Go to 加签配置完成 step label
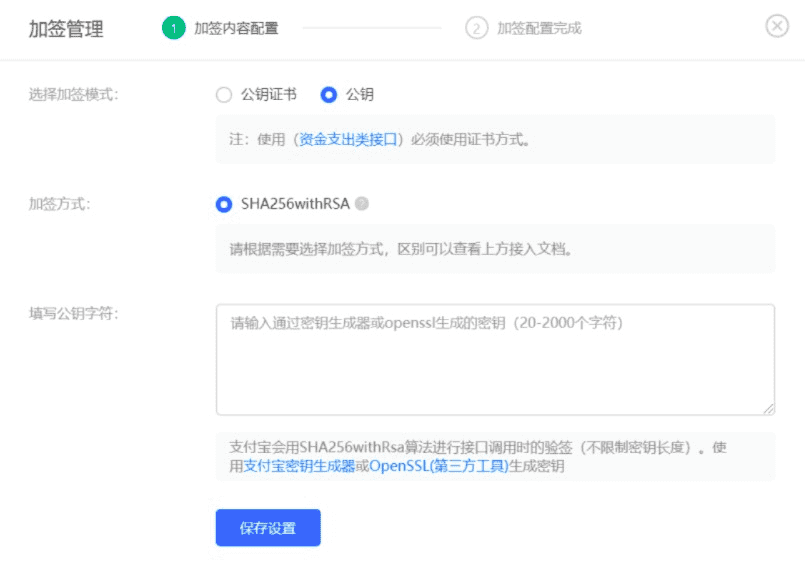This screenshot has width=805, height=586. coord(539,28)
